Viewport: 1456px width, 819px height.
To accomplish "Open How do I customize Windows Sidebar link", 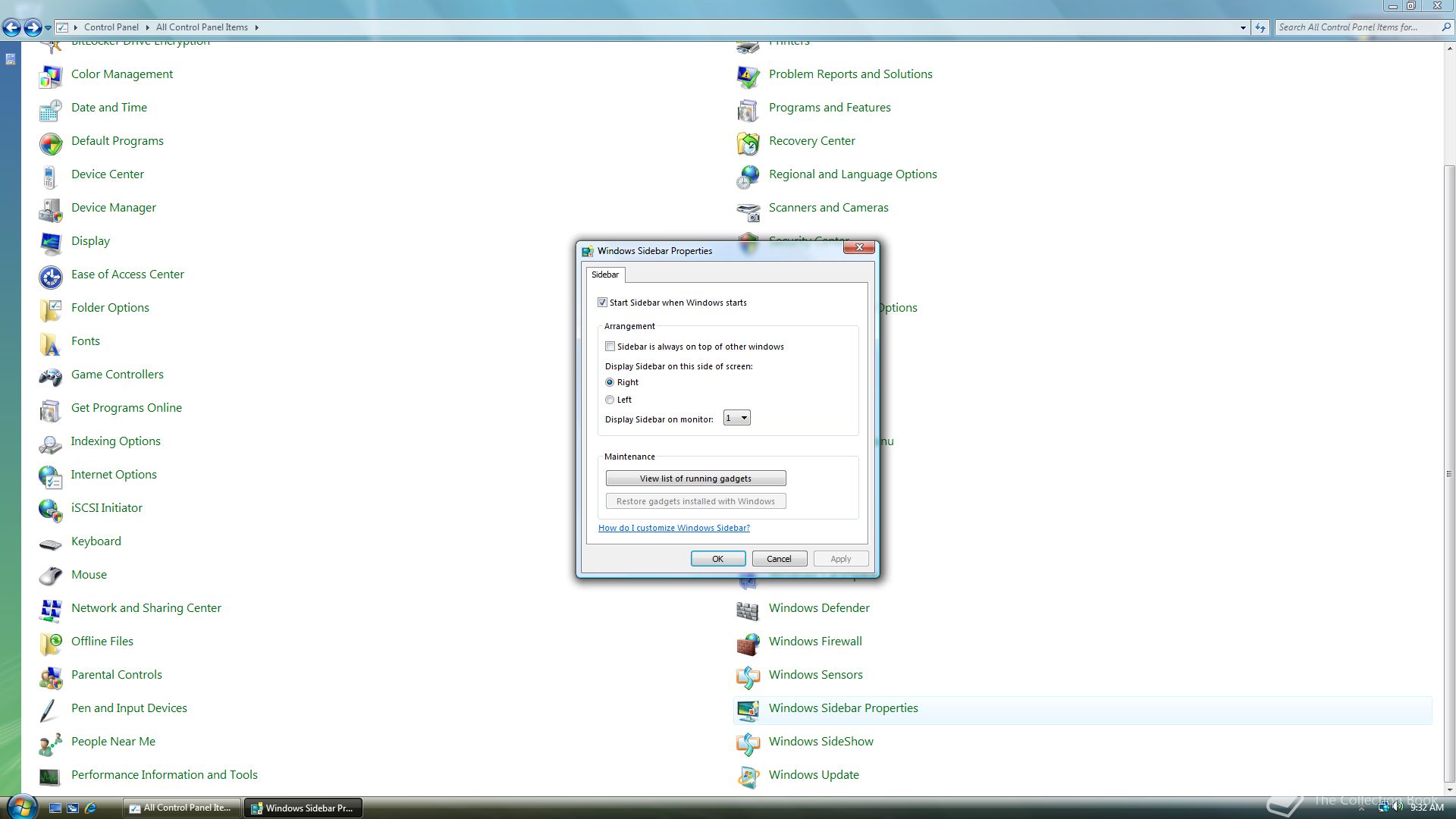I will [674, 528].
